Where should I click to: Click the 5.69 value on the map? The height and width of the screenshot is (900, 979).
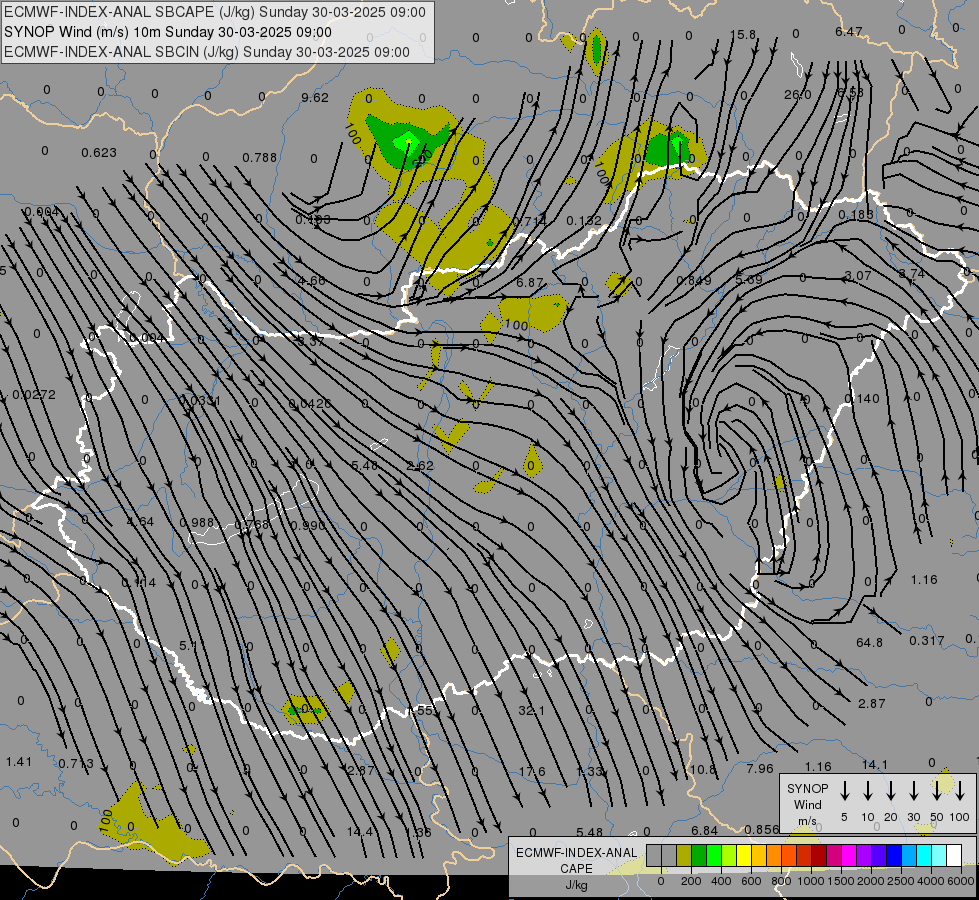coord(749,279)
